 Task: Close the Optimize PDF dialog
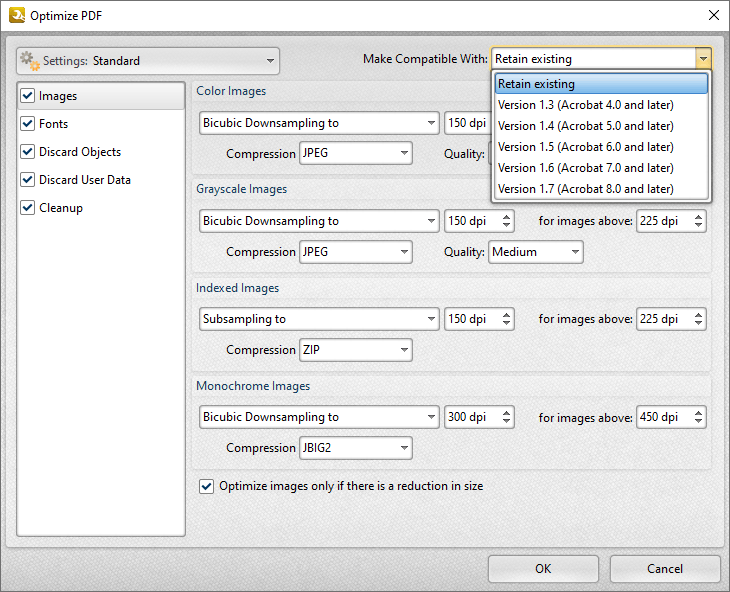coord(714,15)
